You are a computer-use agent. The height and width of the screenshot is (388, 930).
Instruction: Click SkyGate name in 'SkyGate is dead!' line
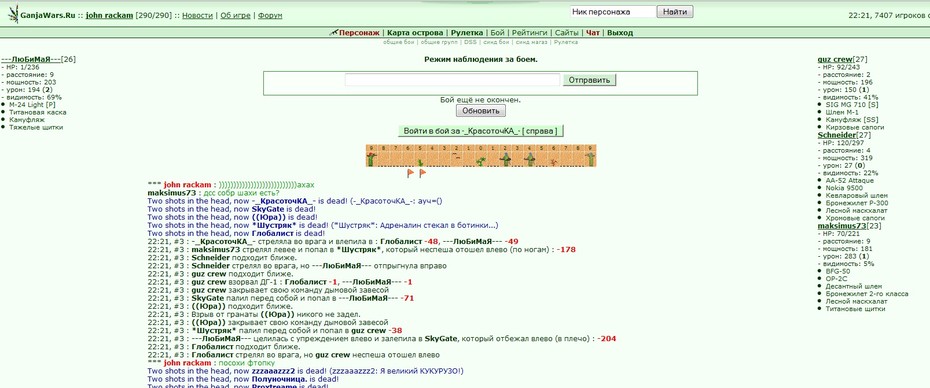(x=269, y=209)
